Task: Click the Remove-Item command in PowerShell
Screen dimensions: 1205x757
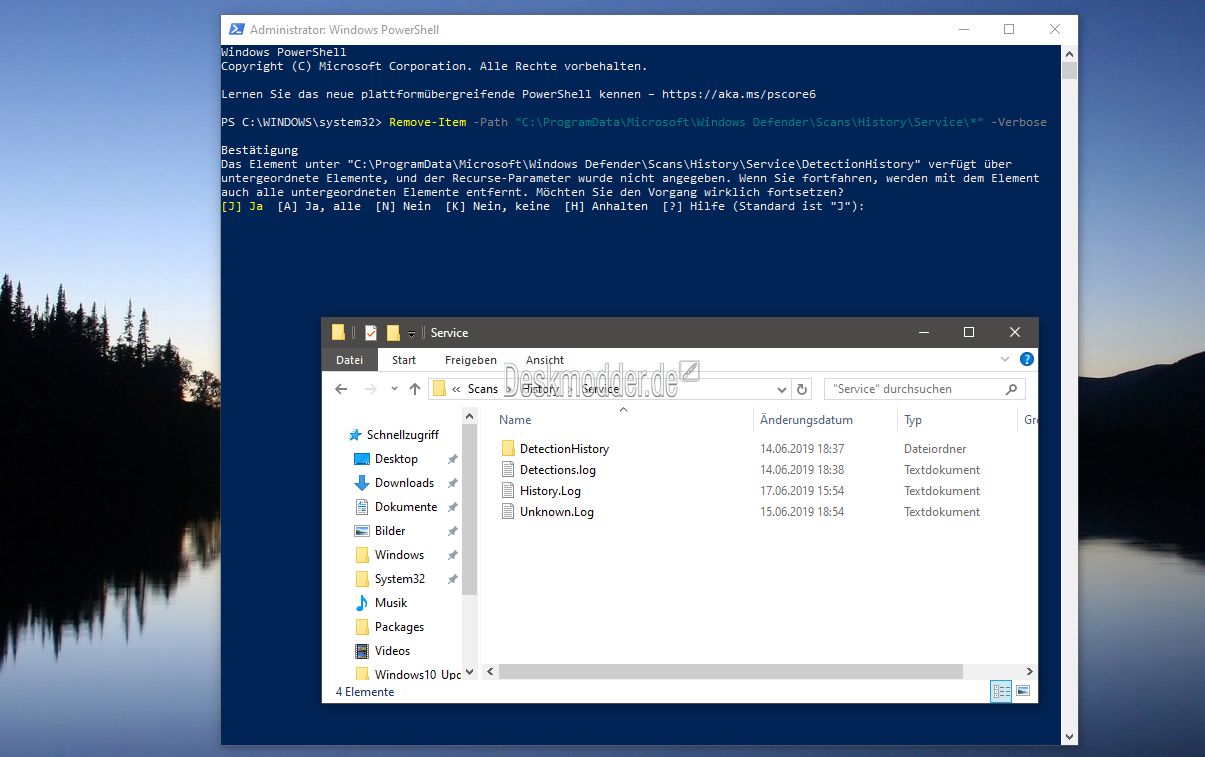Action: point(427,122)
